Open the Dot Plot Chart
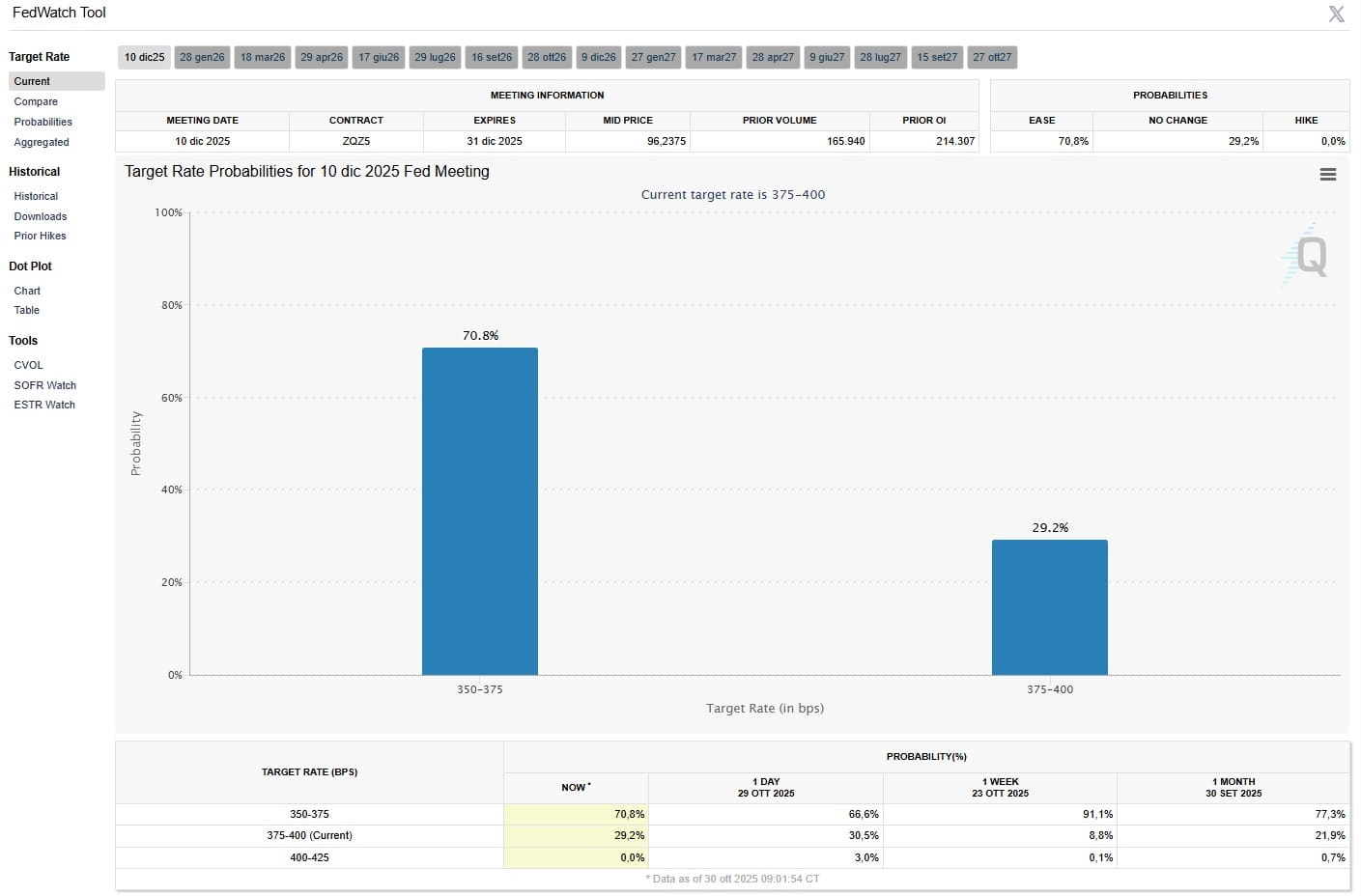 tap(26, 291)
